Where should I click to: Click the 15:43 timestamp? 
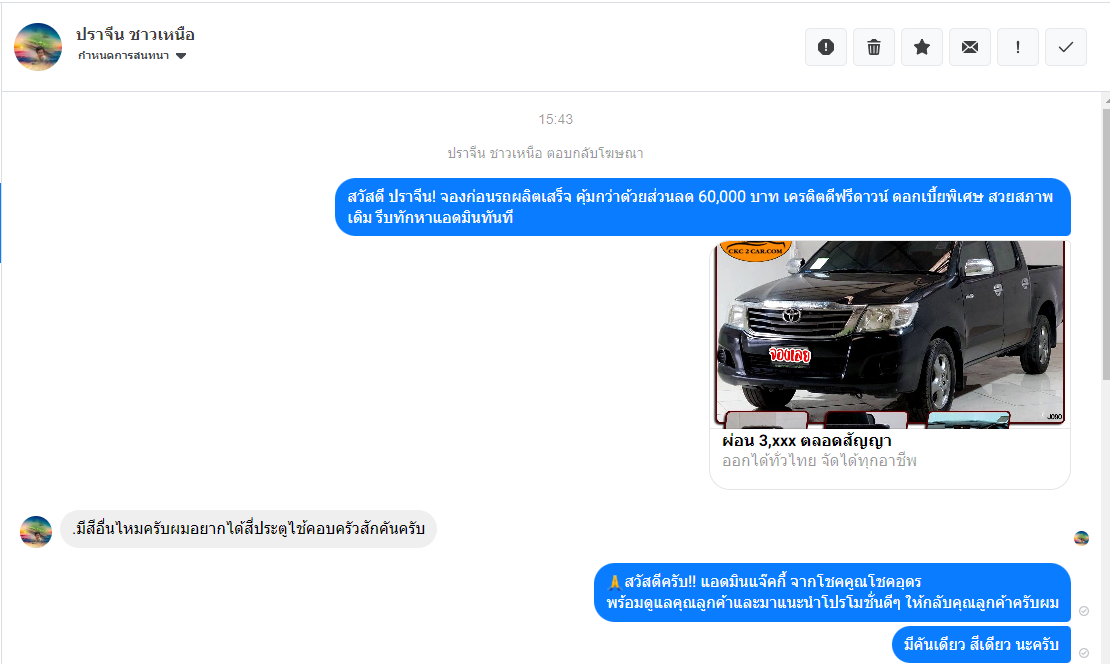556,119
